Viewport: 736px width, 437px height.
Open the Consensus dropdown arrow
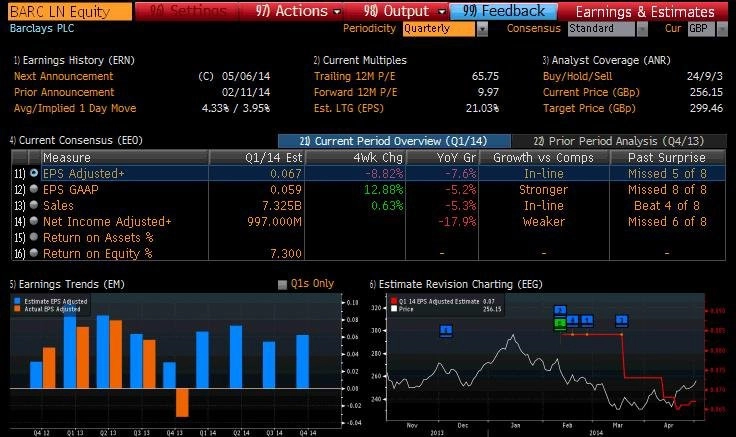(x=642, y=29)
